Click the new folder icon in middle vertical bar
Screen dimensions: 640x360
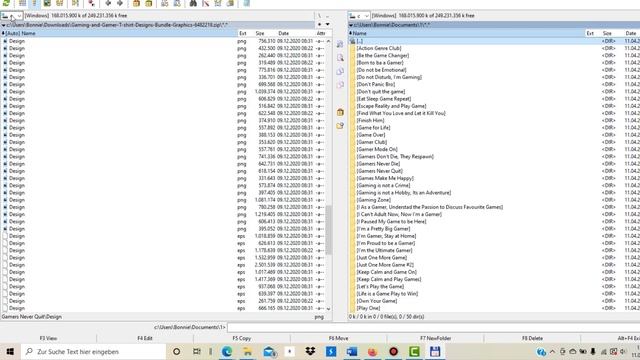[x=340, y=126]
